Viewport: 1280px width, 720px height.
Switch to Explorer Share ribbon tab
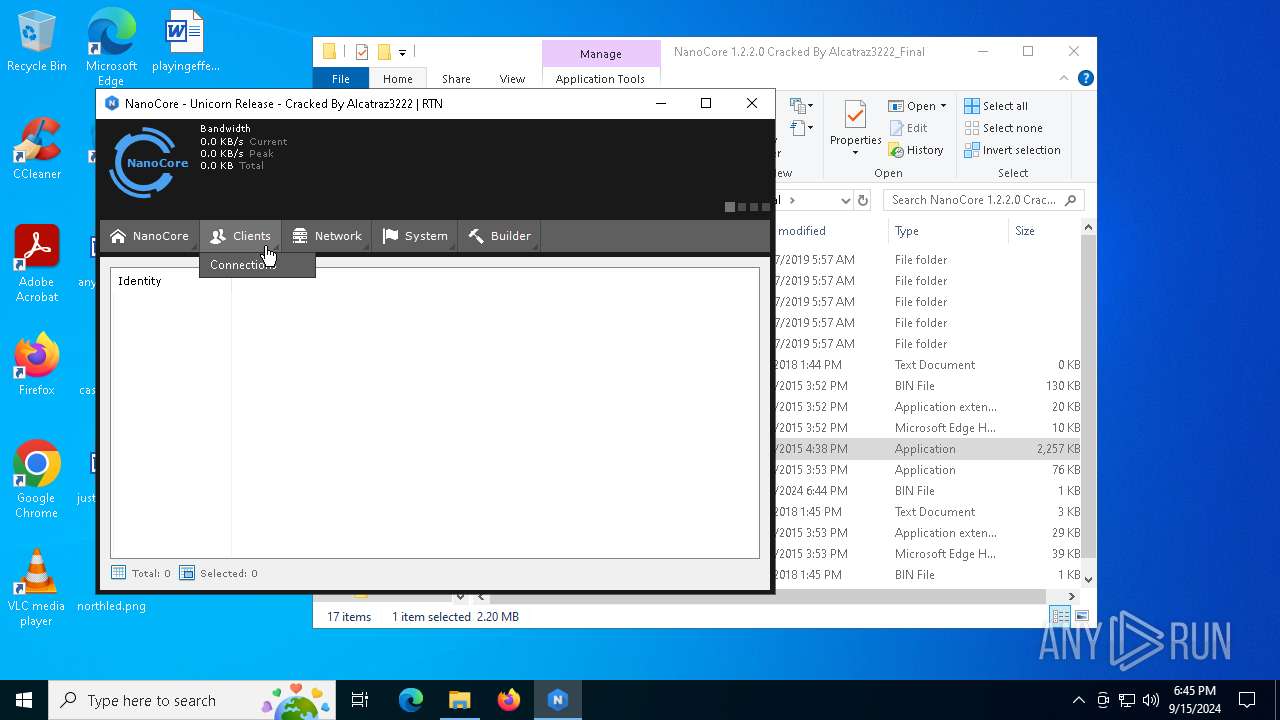pos(456,79)
